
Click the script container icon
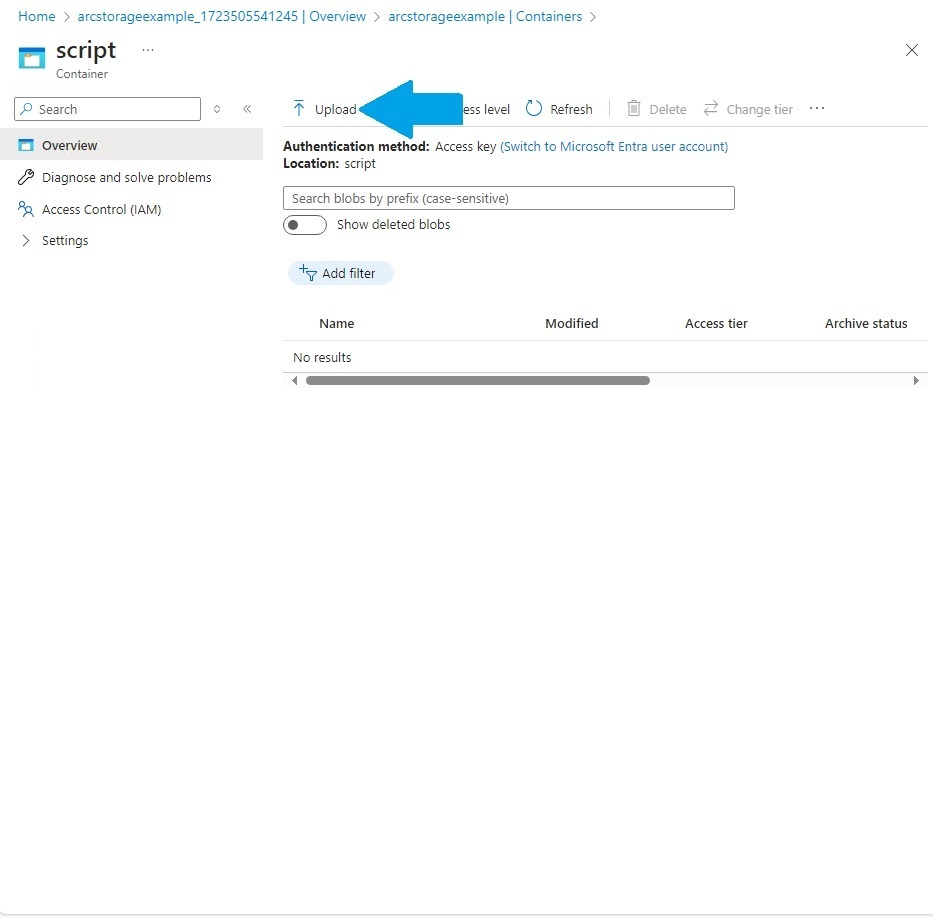pyautogui.click(x=32, y=58)
